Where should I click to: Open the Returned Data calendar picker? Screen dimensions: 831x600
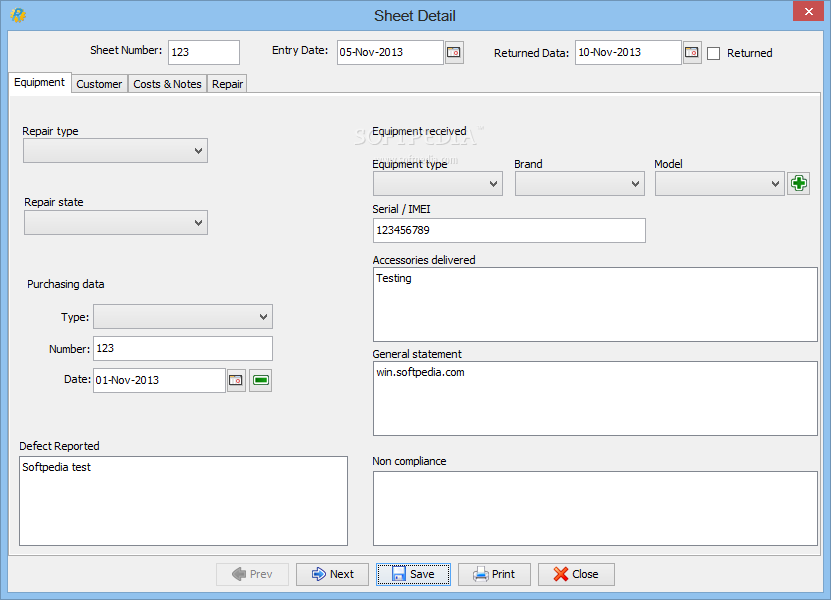pos(692,52)
